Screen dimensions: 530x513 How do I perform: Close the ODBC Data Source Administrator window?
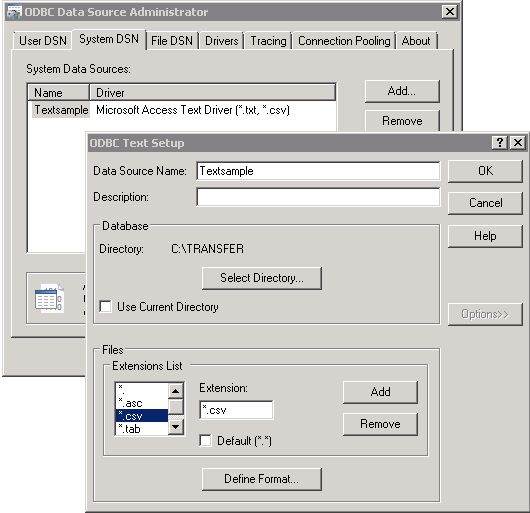[450, 12]
